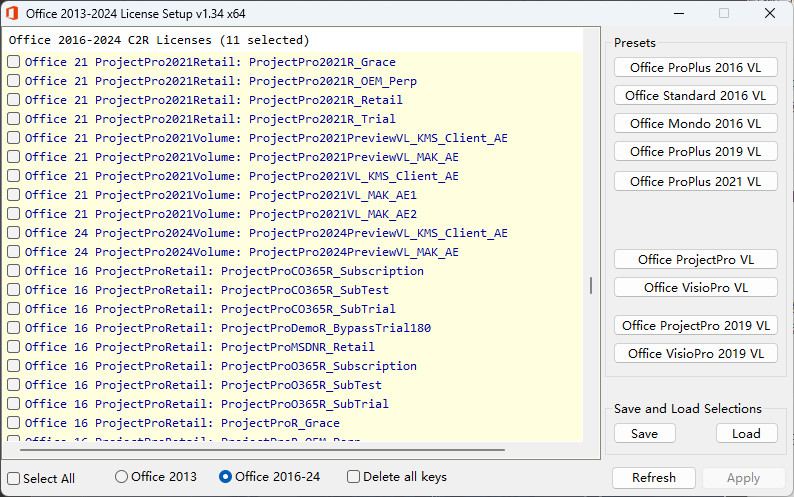Click Office VisioPro VL preset button

[695, 287]
